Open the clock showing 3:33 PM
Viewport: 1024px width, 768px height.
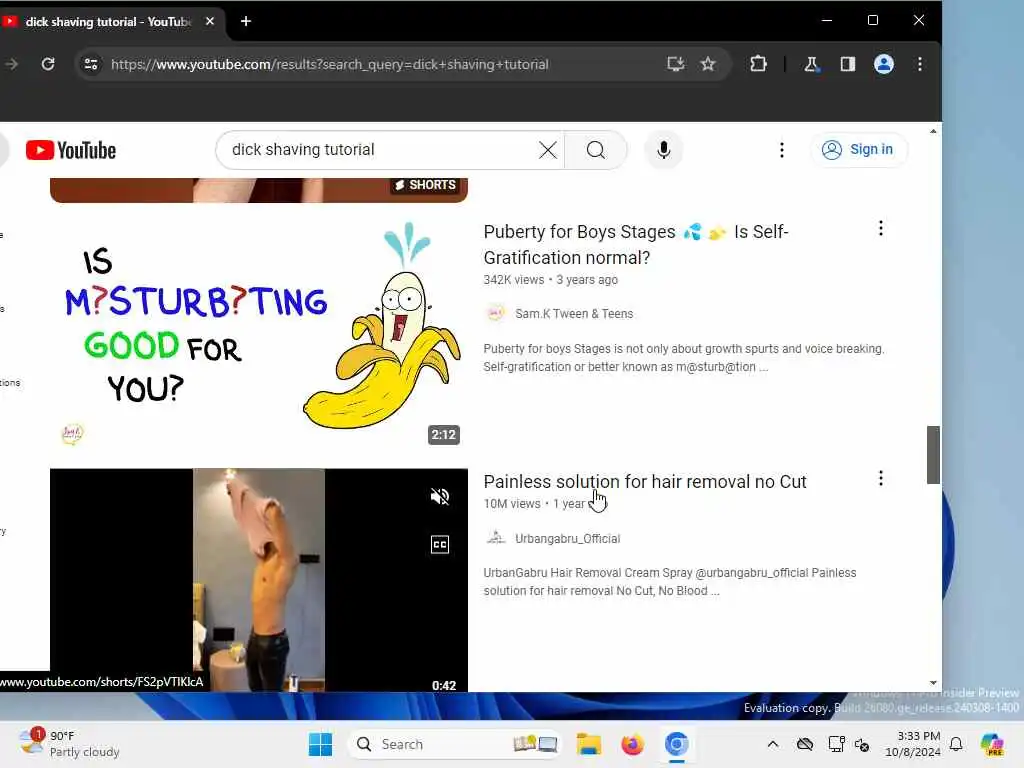(912, 744)
